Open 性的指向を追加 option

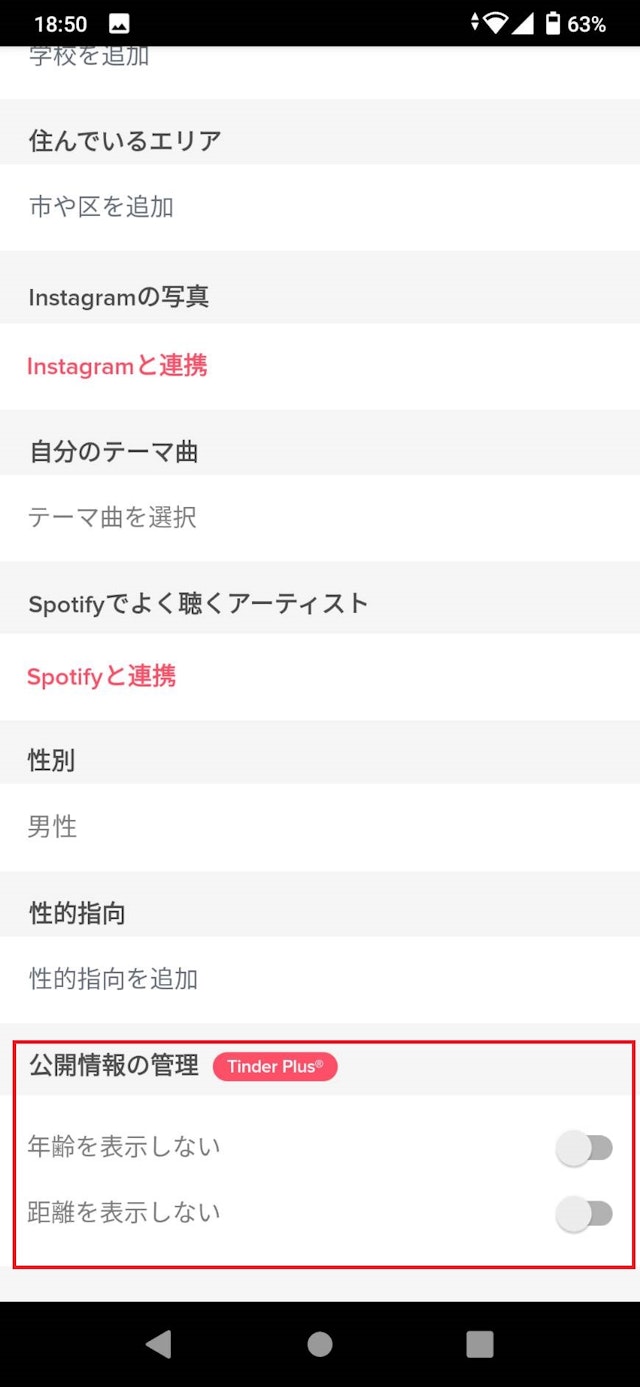click(x=113, y=979)
